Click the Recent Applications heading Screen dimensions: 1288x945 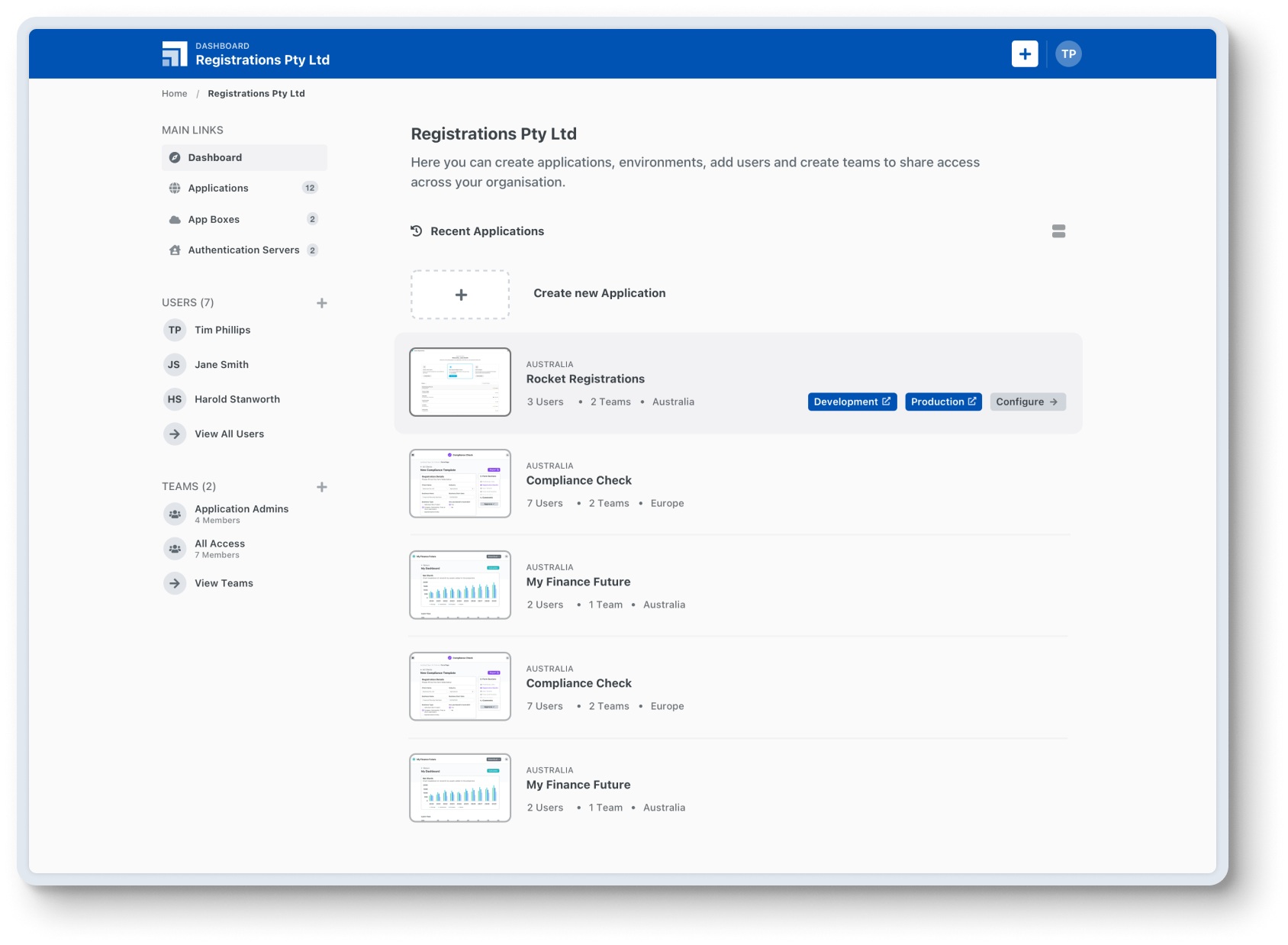coord(487,231)
